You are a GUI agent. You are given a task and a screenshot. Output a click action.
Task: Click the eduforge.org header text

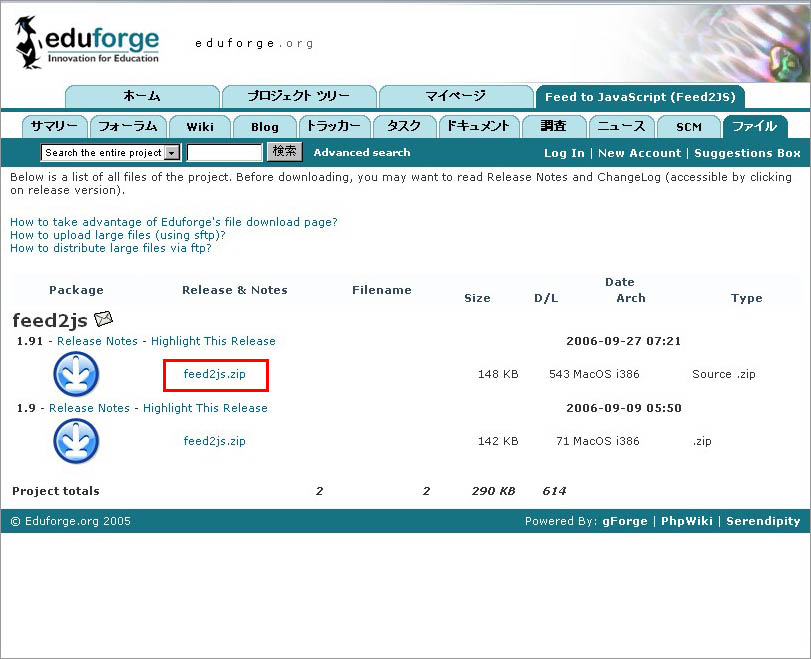pyautogui.click(x=254, y=43)
